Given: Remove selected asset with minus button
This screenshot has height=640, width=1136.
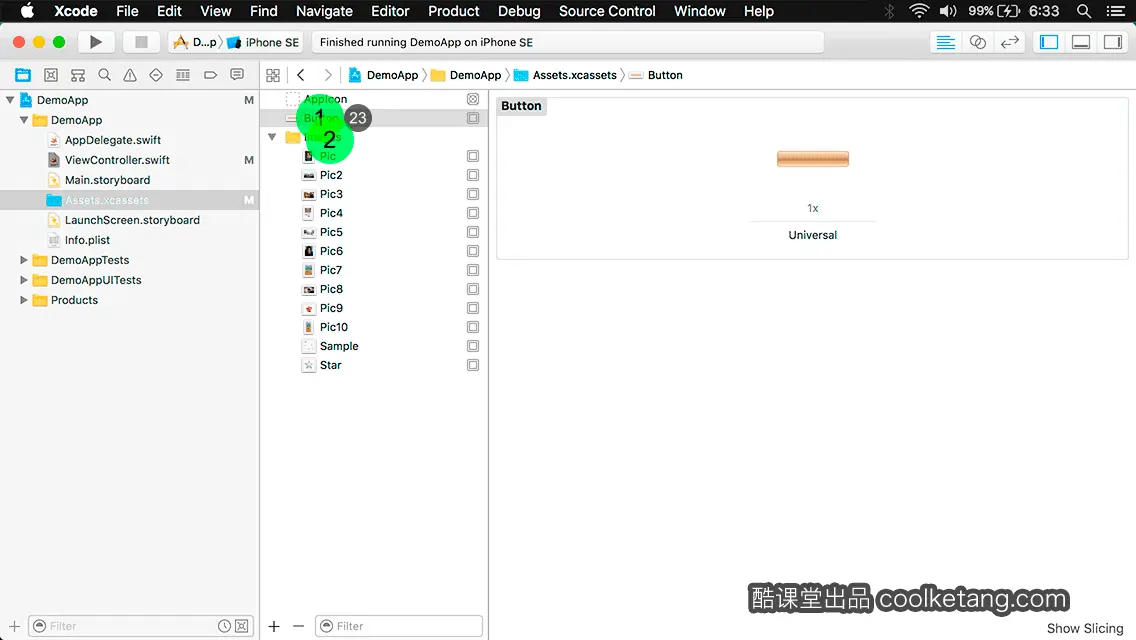Looking at the screenshot, I should tap(298, 626).
